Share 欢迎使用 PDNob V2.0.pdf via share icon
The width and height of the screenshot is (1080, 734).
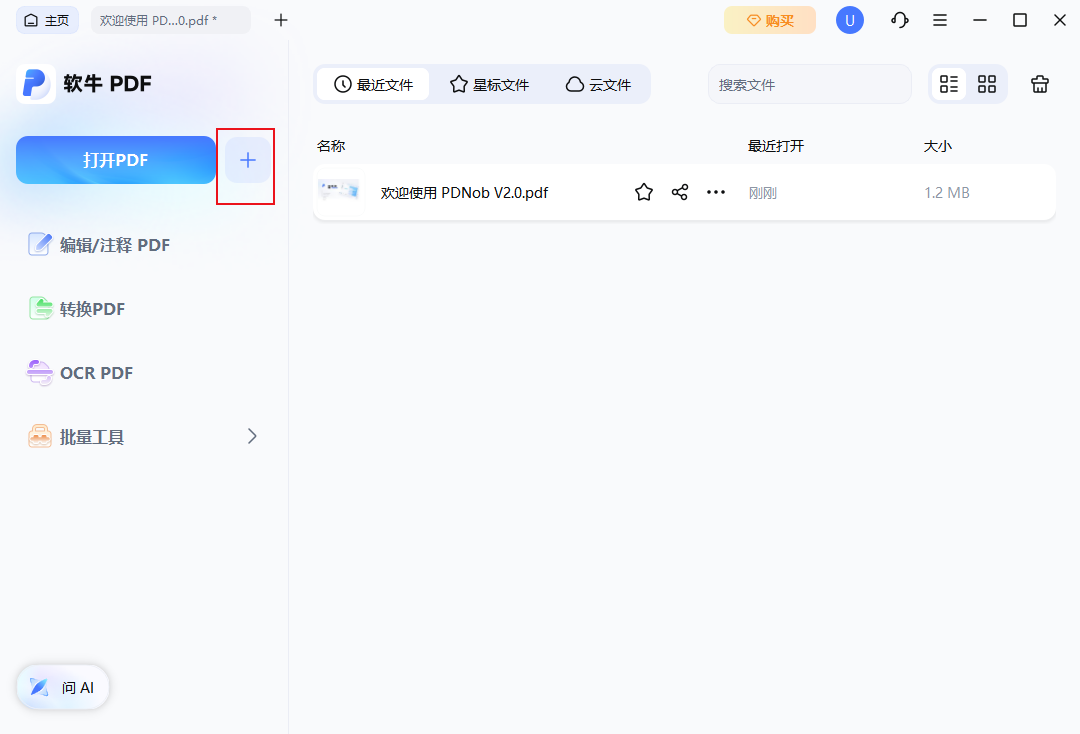click(680, 192)
